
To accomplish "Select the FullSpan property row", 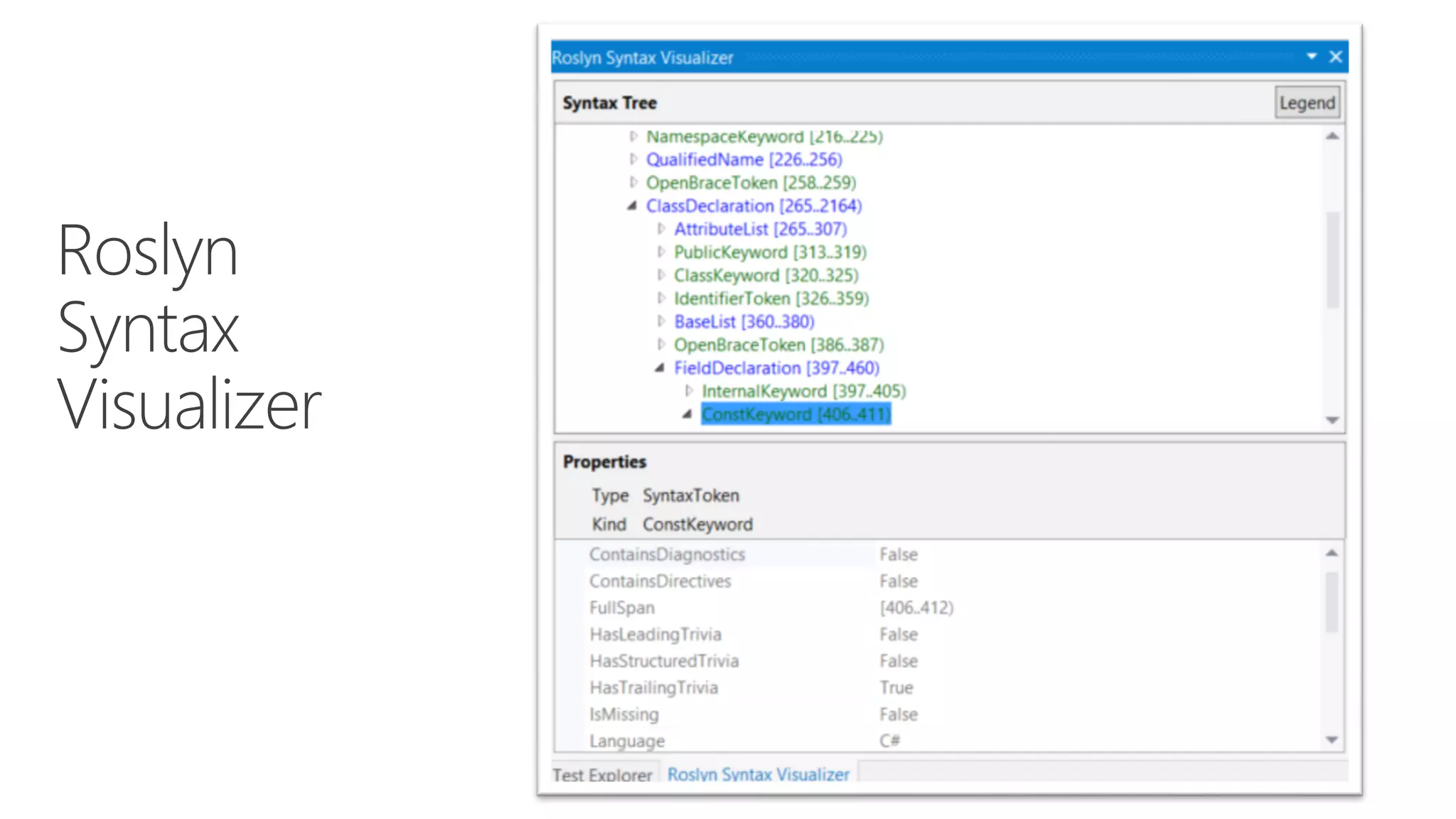I will coord(622,608).
